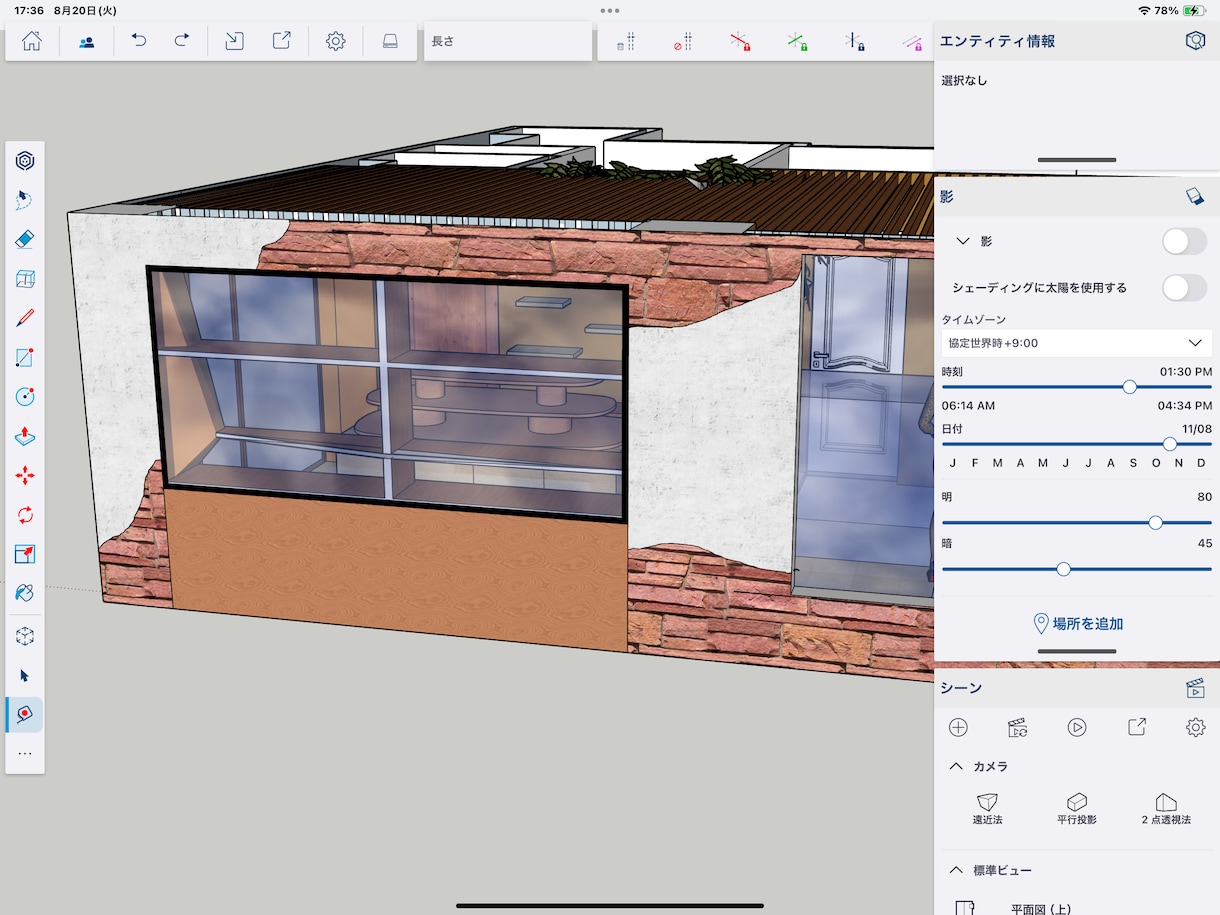The width and height of the screenshot is (1220, 915).
Task: Select 平行投影 parallel projection camera
Action: pyautogui.click(x=1077, y=809)
